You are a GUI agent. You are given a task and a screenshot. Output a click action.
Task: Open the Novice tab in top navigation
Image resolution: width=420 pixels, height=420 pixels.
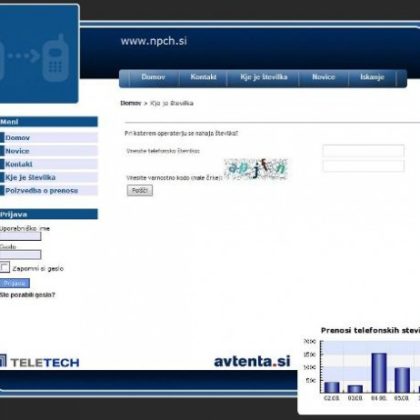click(323, 77)
